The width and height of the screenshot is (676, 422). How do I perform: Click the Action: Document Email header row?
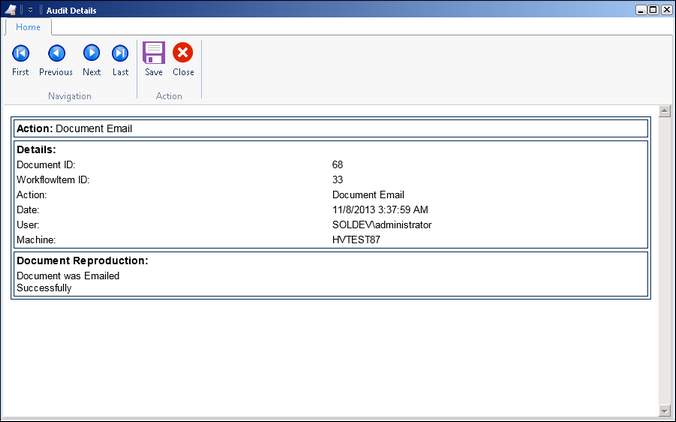[x=330, y=128]
